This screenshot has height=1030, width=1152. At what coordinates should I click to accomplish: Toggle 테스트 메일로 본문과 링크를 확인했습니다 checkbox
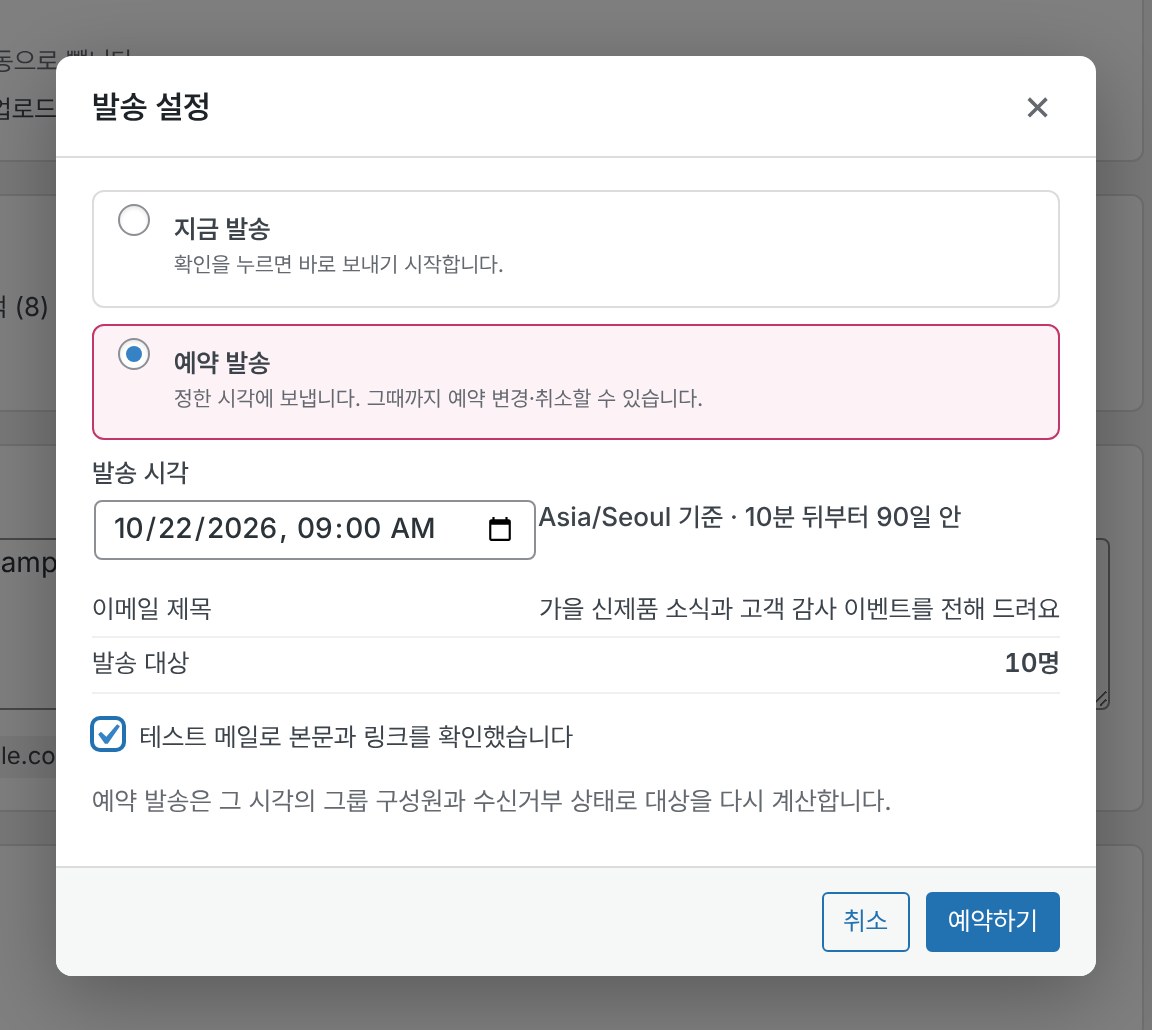tap(108, 734)
